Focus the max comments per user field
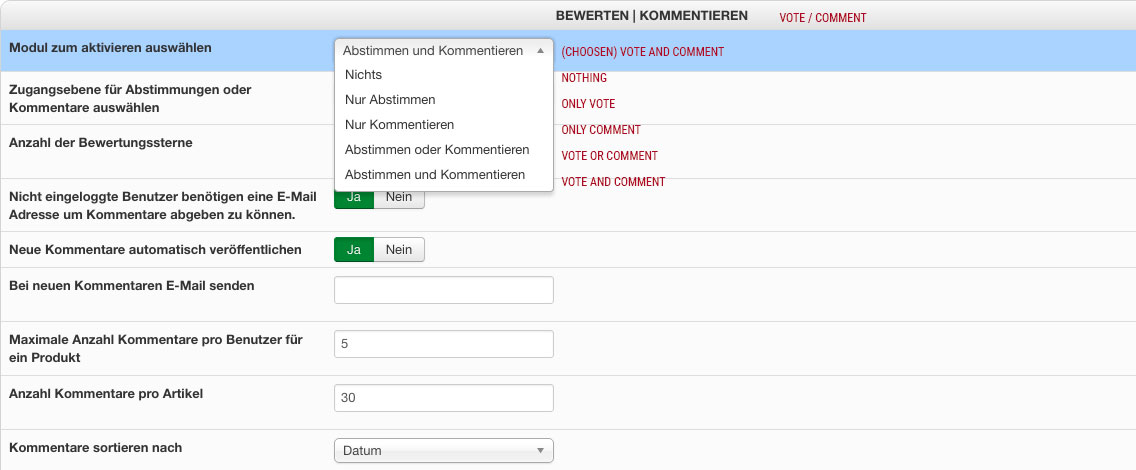 (x=443, y=344)
